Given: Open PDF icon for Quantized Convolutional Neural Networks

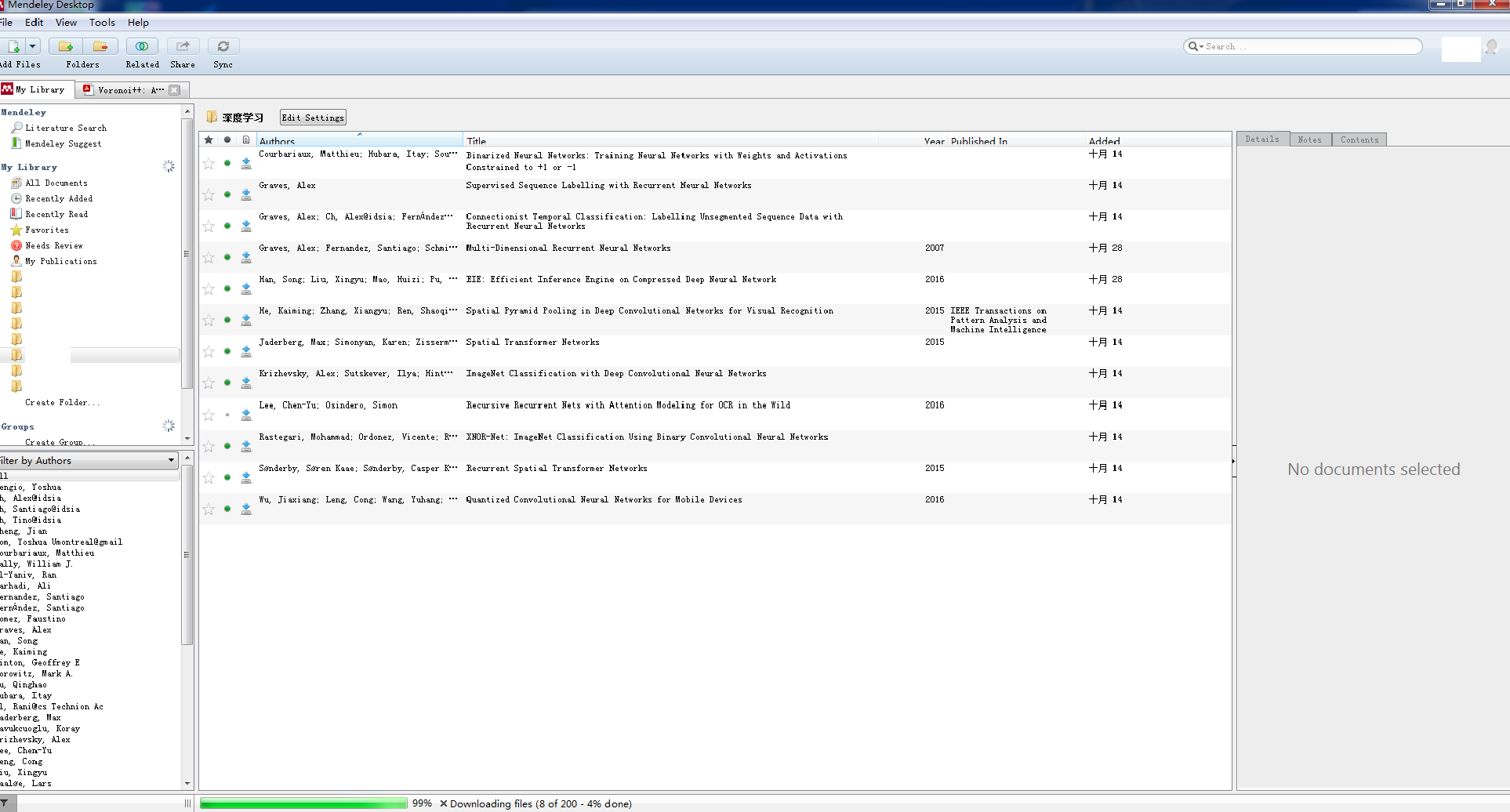Looking at the screenshot, I should click(x=246, y=509).
